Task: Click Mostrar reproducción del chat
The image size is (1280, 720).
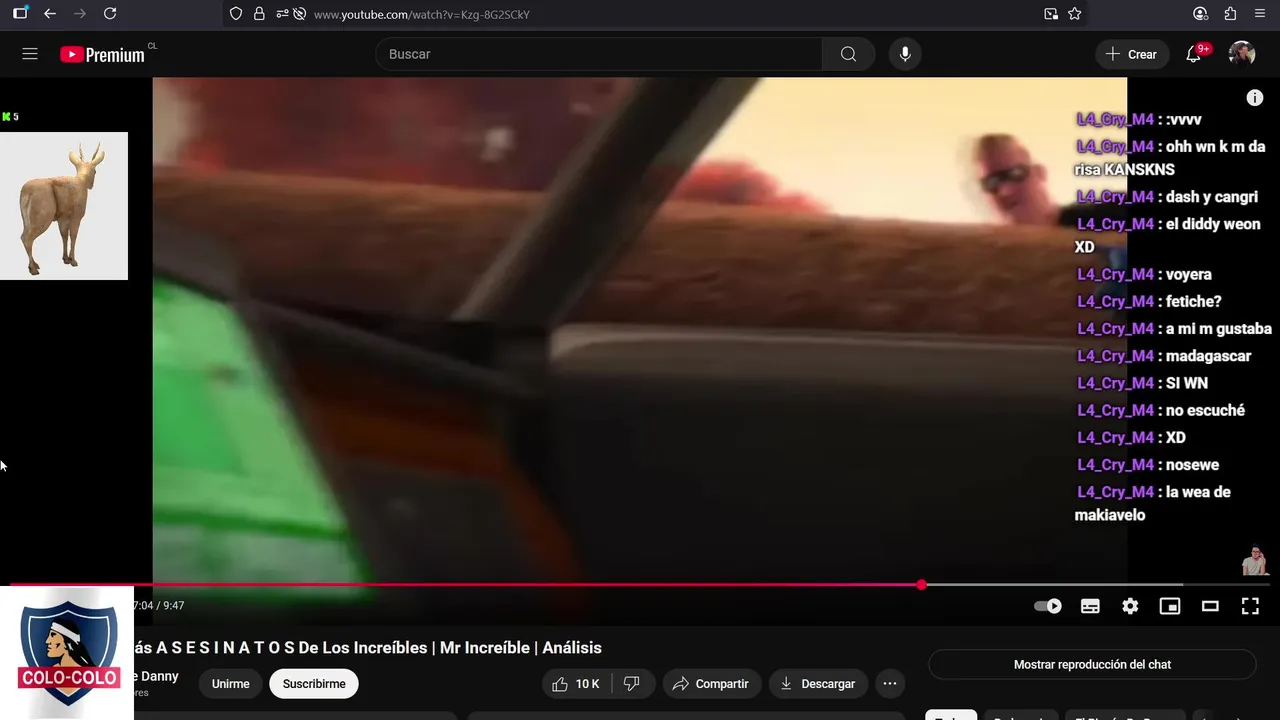Action: [x=1092, y=664]
